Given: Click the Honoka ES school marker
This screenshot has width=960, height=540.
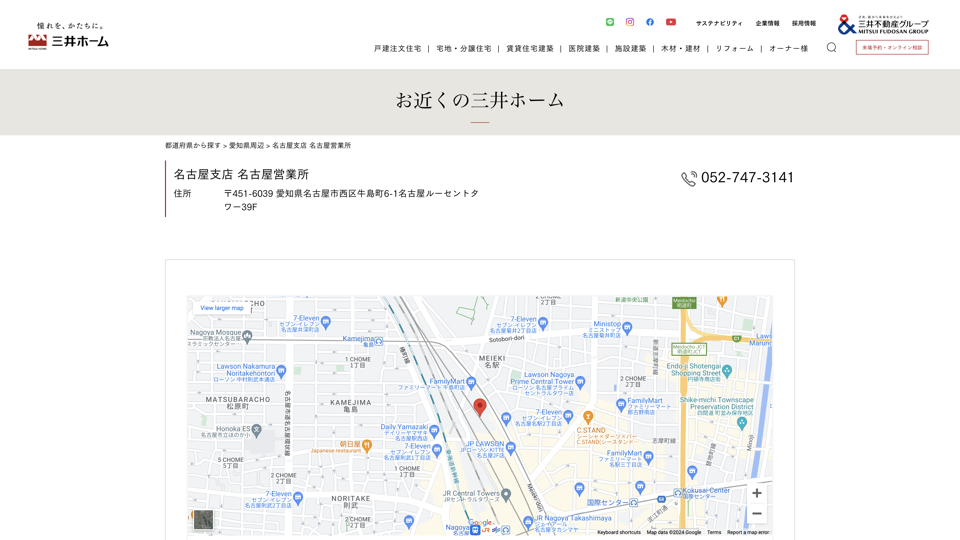Looking at the screenshot, I should [257, 430].
